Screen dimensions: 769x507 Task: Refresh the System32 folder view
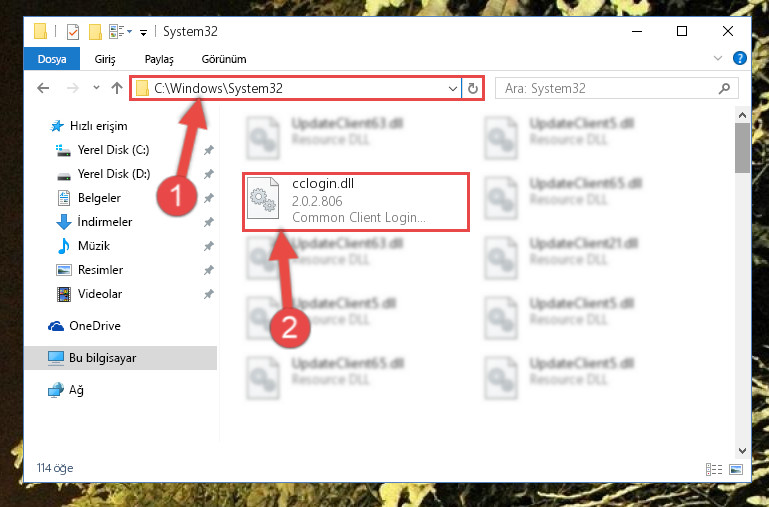coord(473,88)
